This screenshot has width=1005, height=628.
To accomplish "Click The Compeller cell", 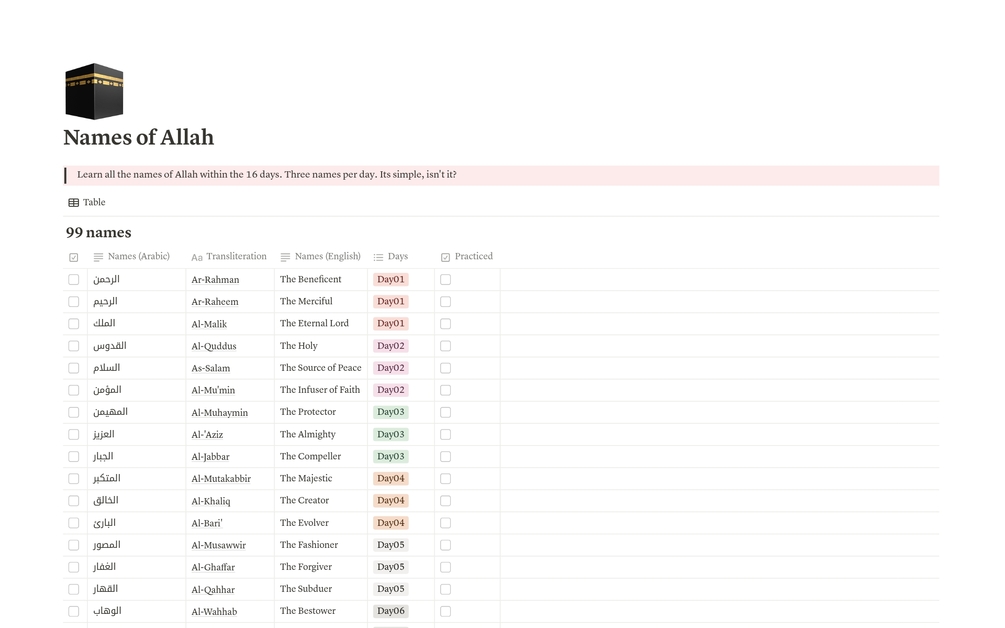I will [x=321, y=456].
